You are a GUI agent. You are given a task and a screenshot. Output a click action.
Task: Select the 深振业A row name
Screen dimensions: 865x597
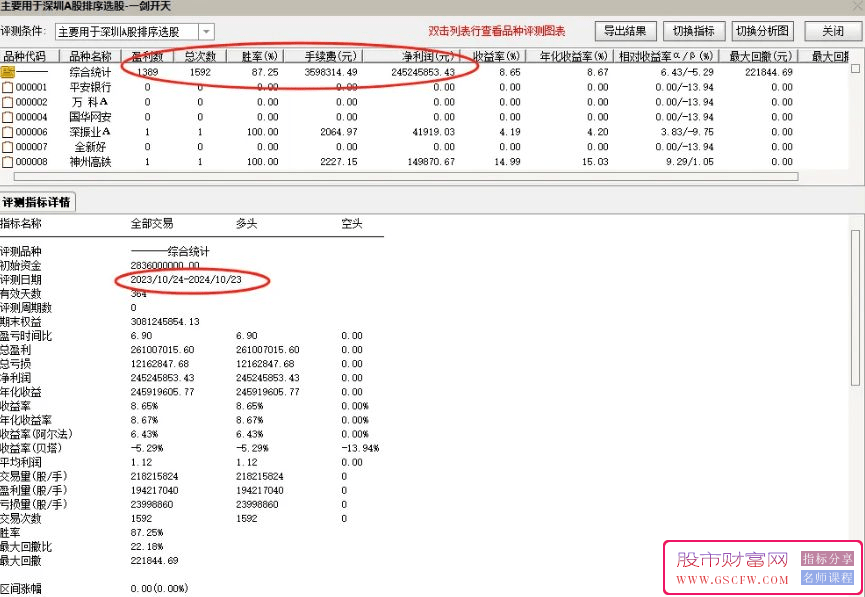pyautogui.click(x=90, y=132)
